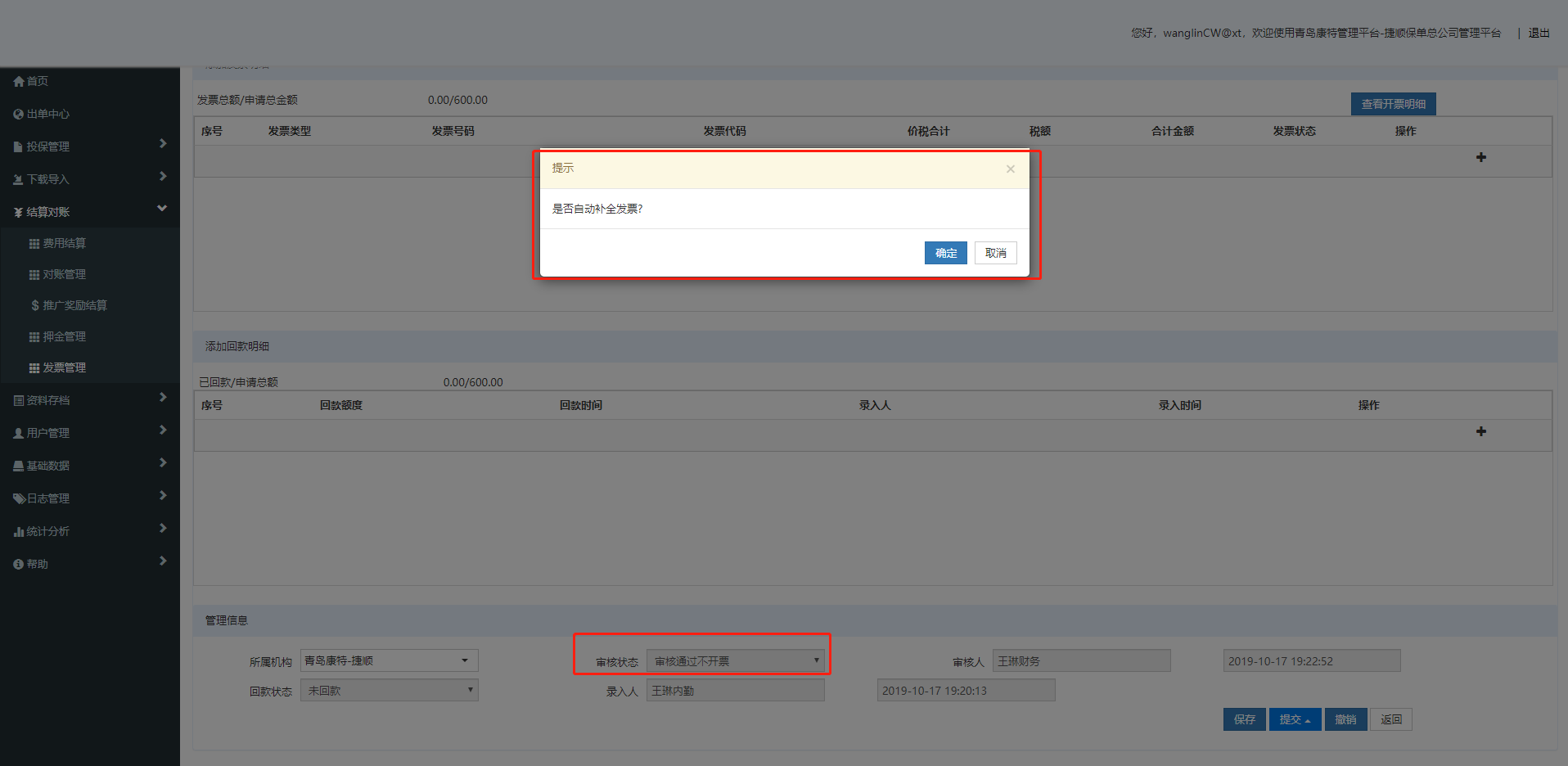
Task: Expand the 日志管理 menu chevron
Action: point(163,495)
